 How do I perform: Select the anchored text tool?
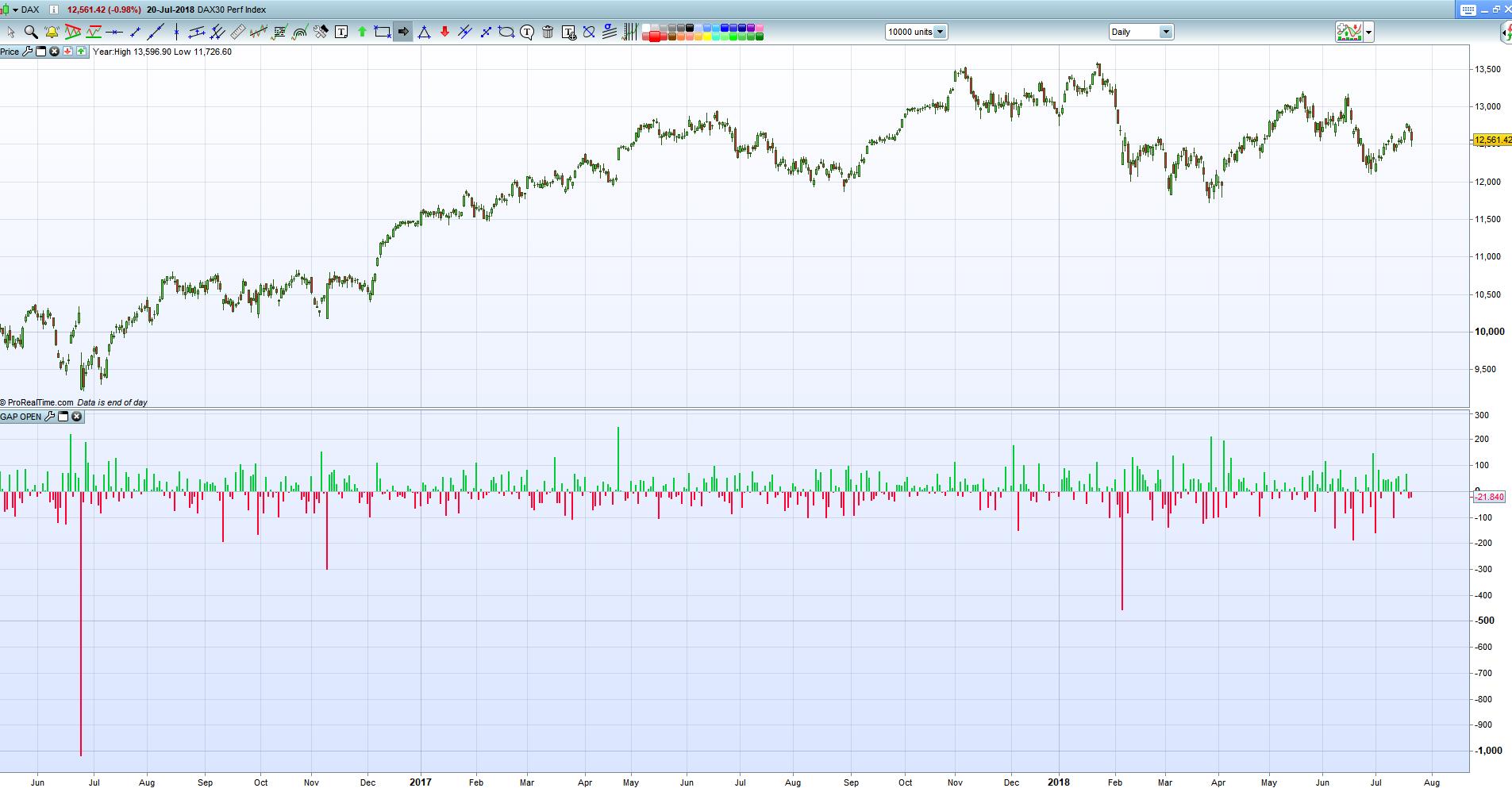click(568, 33)
